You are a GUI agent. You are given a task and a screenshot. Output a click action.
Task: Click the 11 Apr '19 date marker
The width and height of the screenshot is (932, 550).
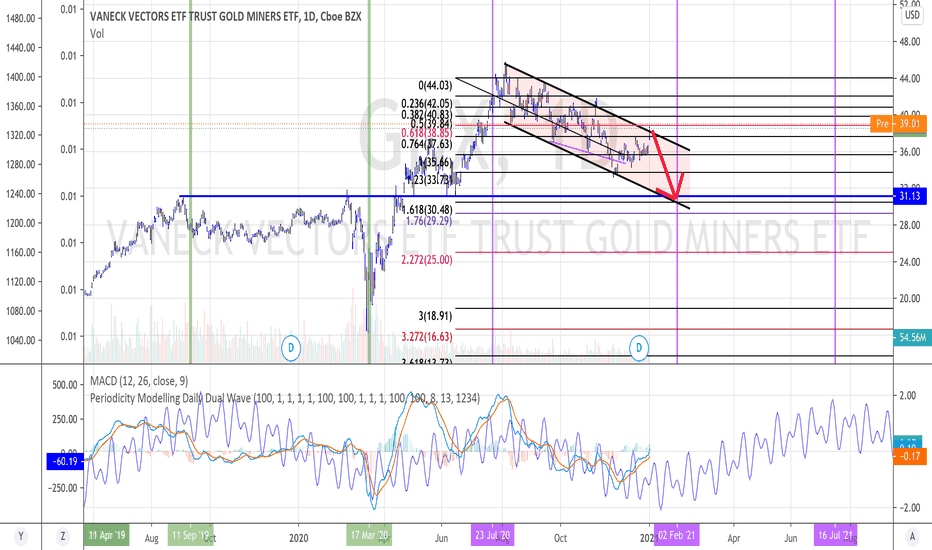pos(106,535)
